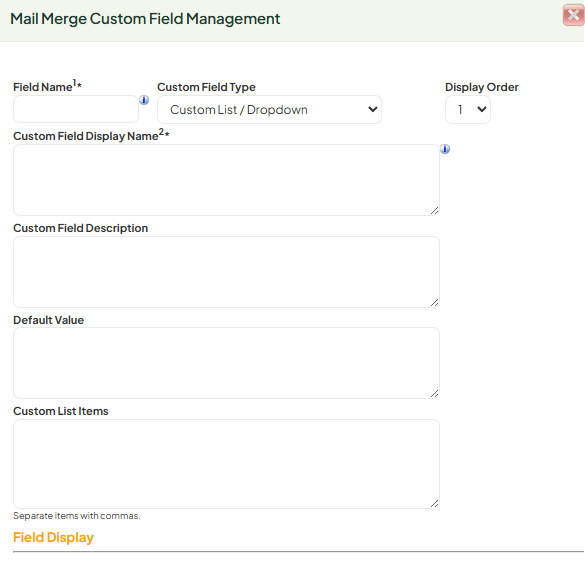Click inside the Custom List Items textarea
The height and width of the screenshot is (561, 585).
tap(226, 464)
